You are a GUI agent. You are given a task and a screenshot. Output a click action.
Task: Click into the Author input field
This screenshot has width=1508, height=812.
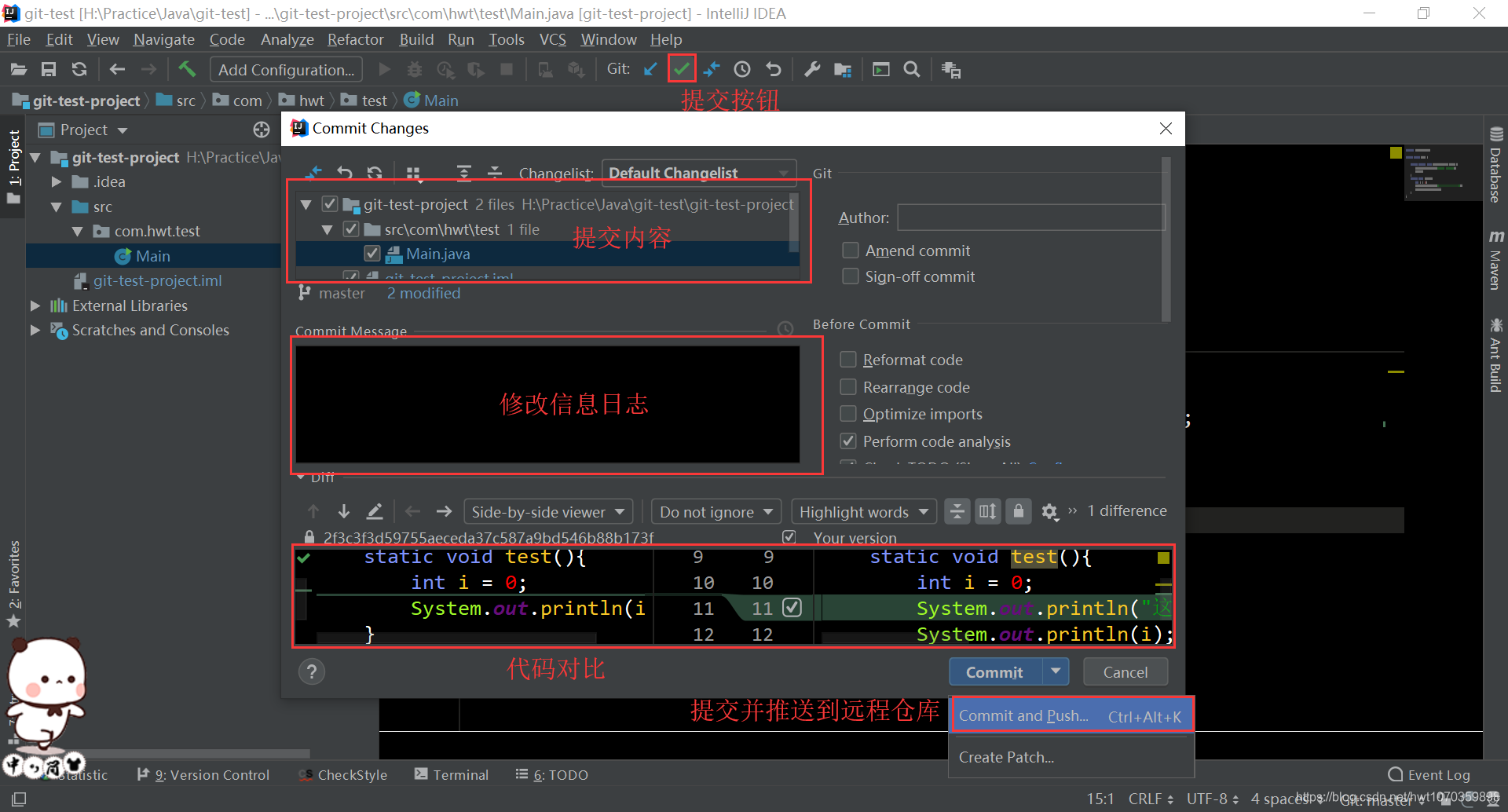pos(1031,218)
